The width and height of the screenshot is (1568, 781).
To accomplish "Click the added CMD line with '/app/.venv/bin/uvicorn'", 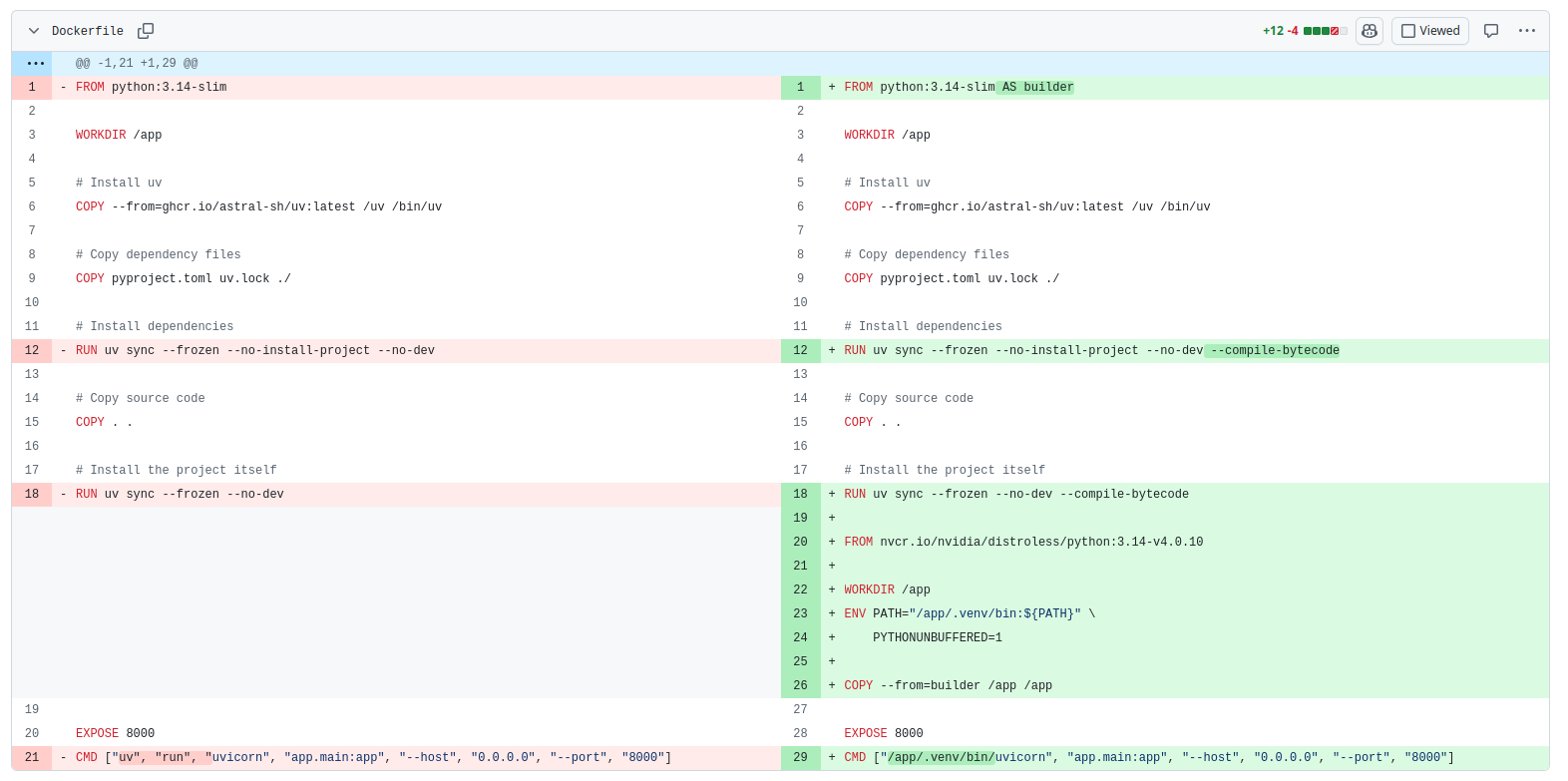I will click(1149, 757).
